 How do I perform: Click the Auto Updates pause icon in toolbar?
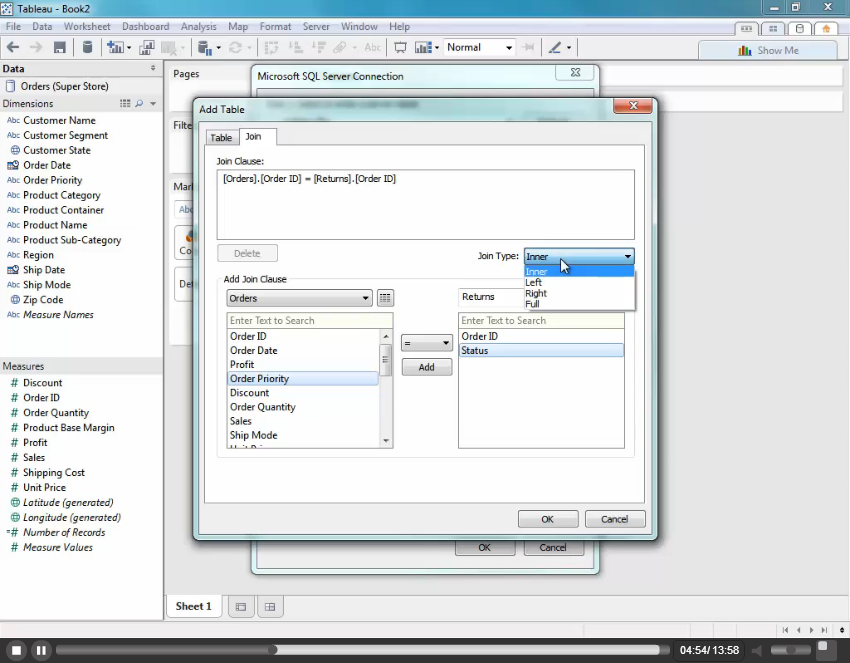pos(205,48)
